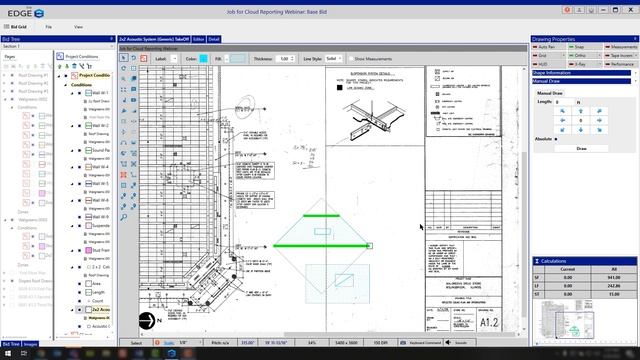The width and height of the screenshot is (640, 360).
Task: Click the pink Stud Fram condition icon
Action: point(88,250)
